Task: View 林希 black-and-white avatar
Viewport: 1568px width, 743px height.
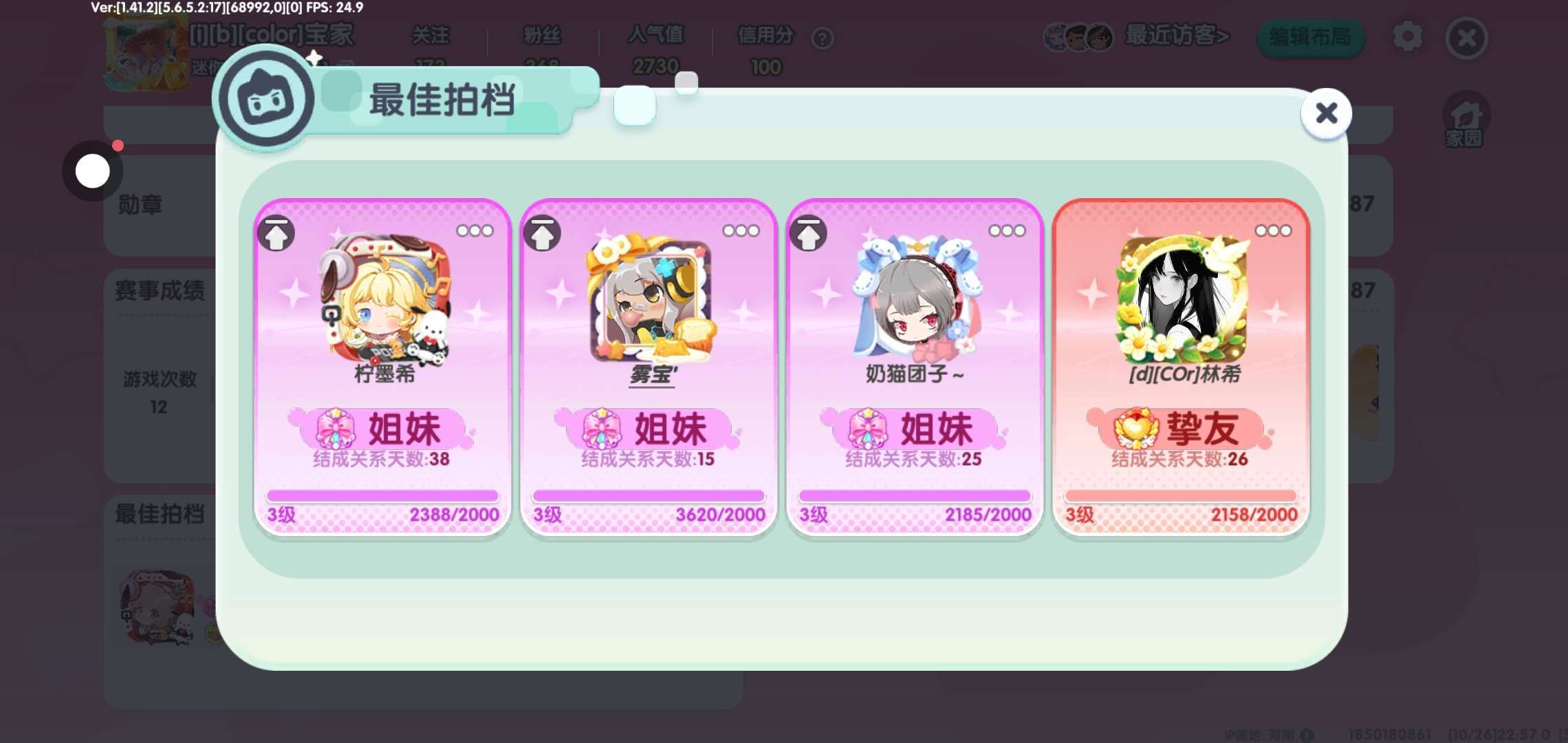Action: [1182, 299]
